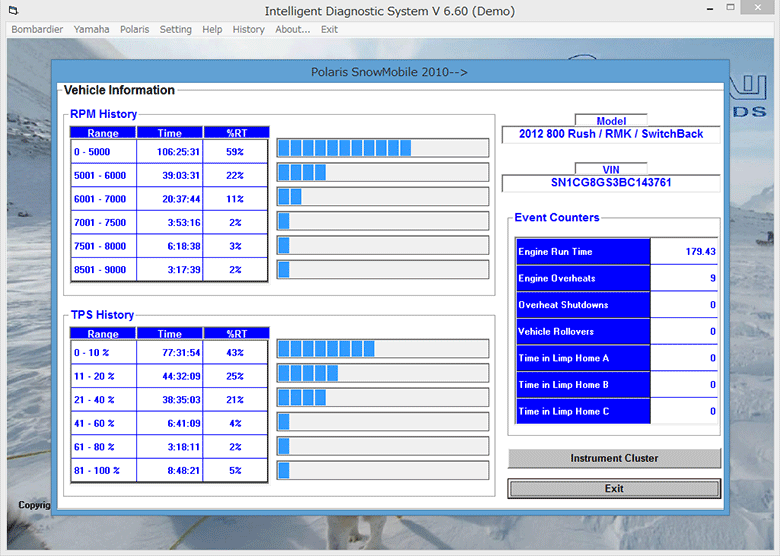Viewport: 780px width, 556px height.
Task: Select the Engine Run Time label
Action: pos(583,252)
